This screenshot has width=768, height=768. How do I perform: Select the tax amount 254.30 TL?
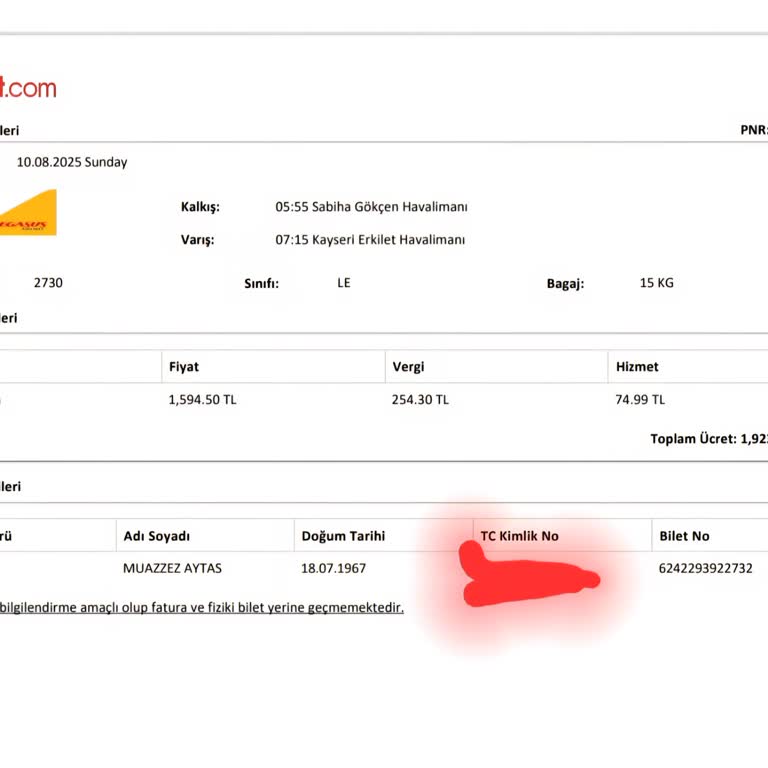[x=421, y=400]
